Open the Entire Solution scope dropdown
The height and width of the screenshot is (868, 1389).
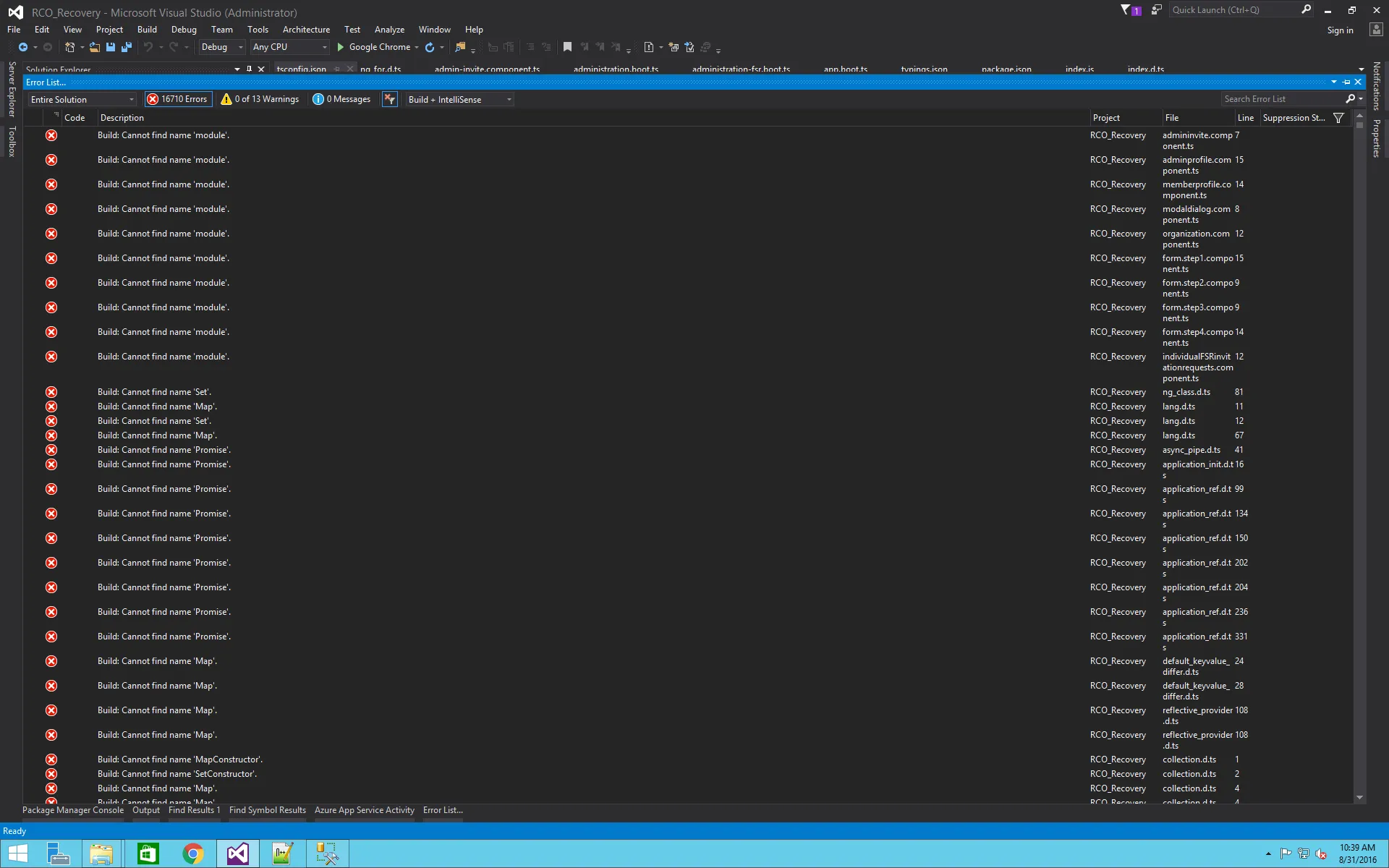82,99
